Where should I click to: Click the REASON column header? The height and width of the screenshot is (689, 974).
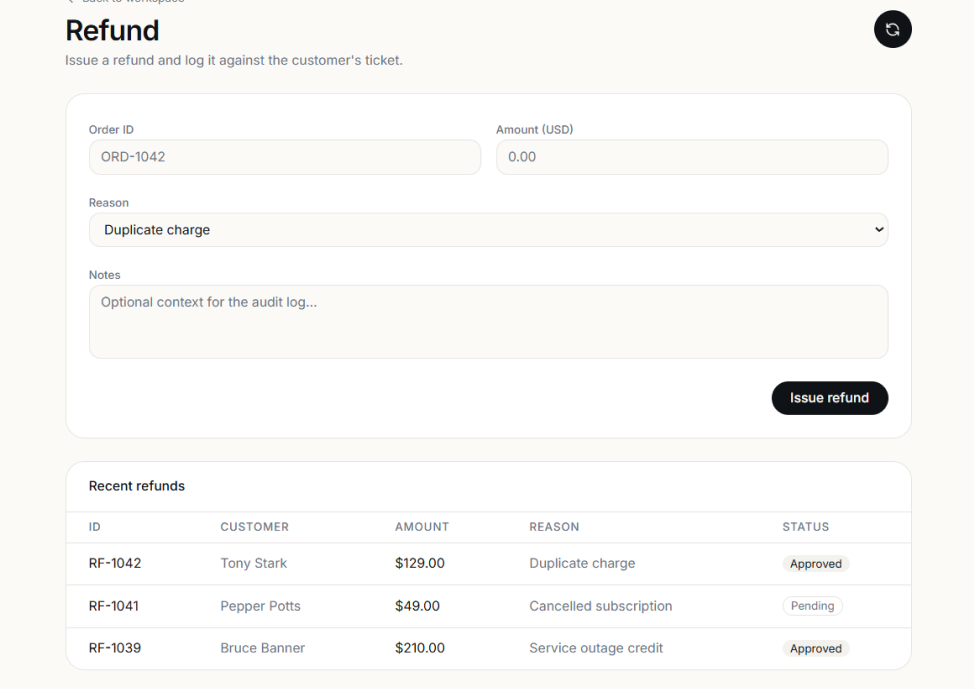tap(554, 527)
